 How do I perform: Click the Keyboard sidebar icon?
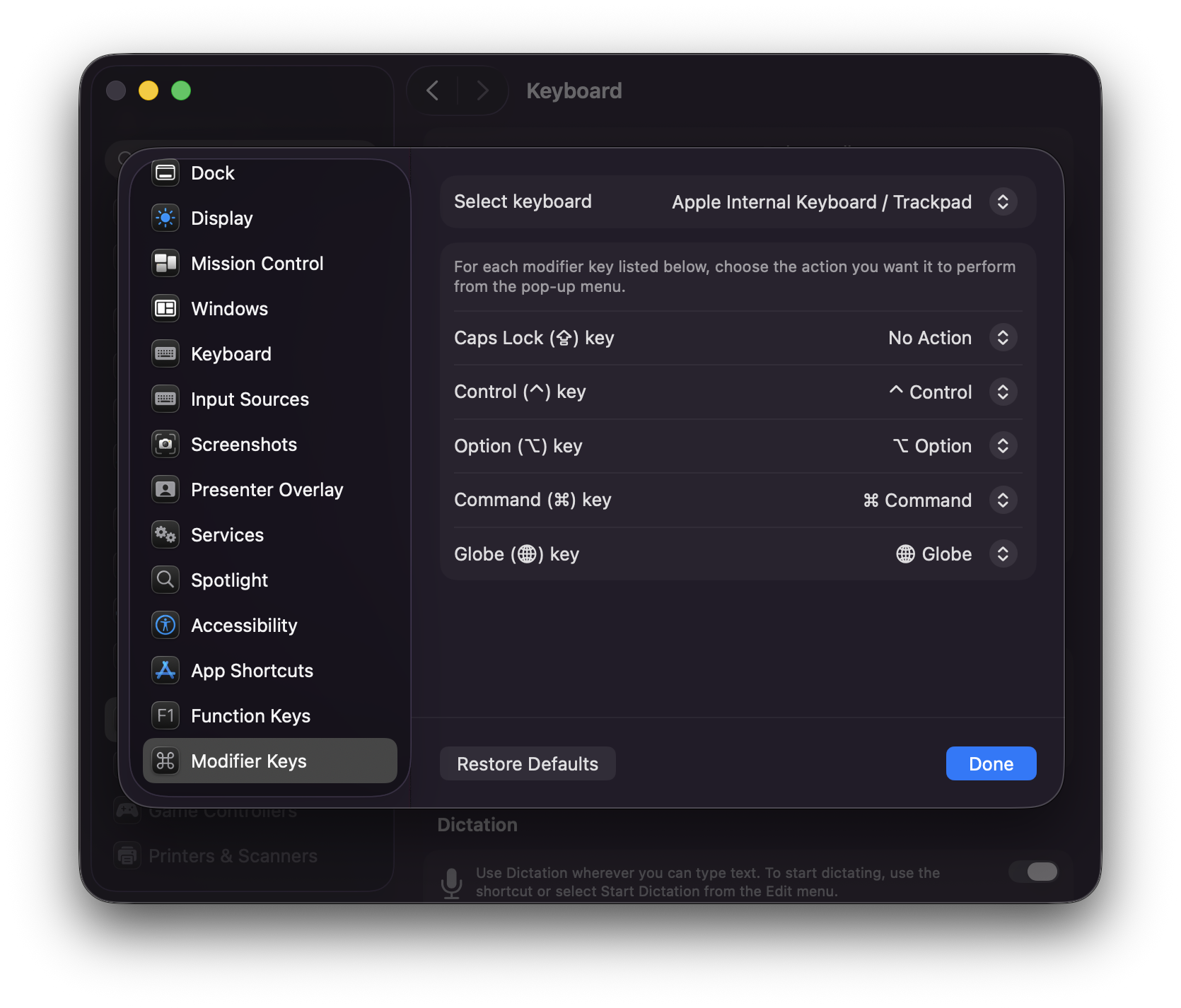(x=165, y=354)
